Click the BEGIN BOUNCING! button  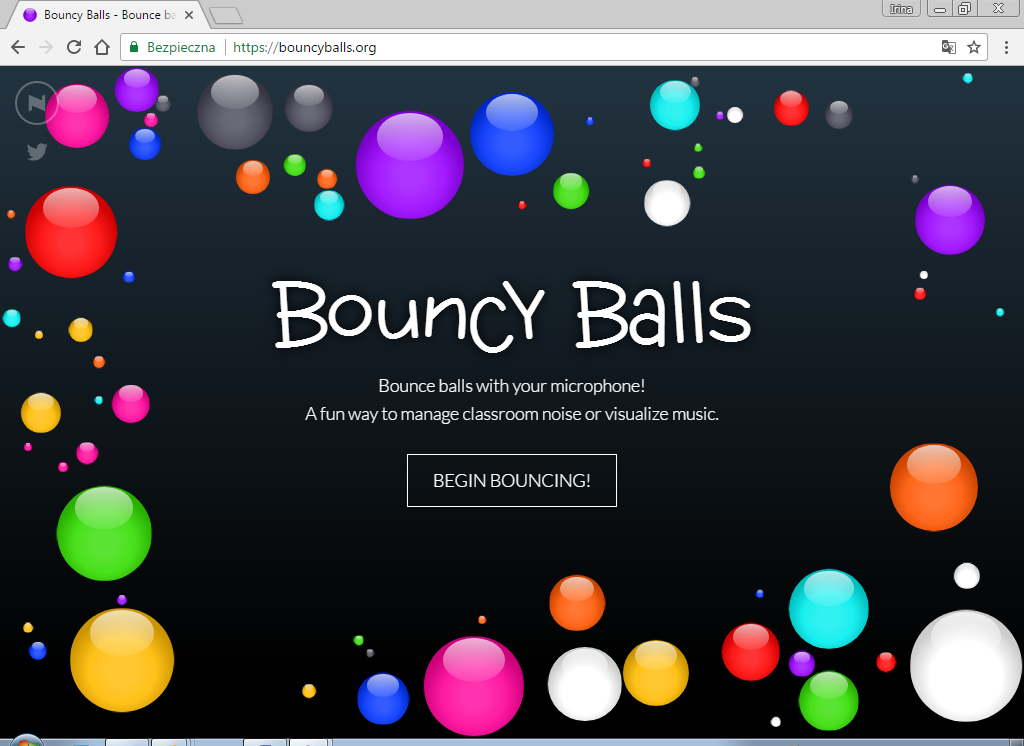click(x=511, y=480)
